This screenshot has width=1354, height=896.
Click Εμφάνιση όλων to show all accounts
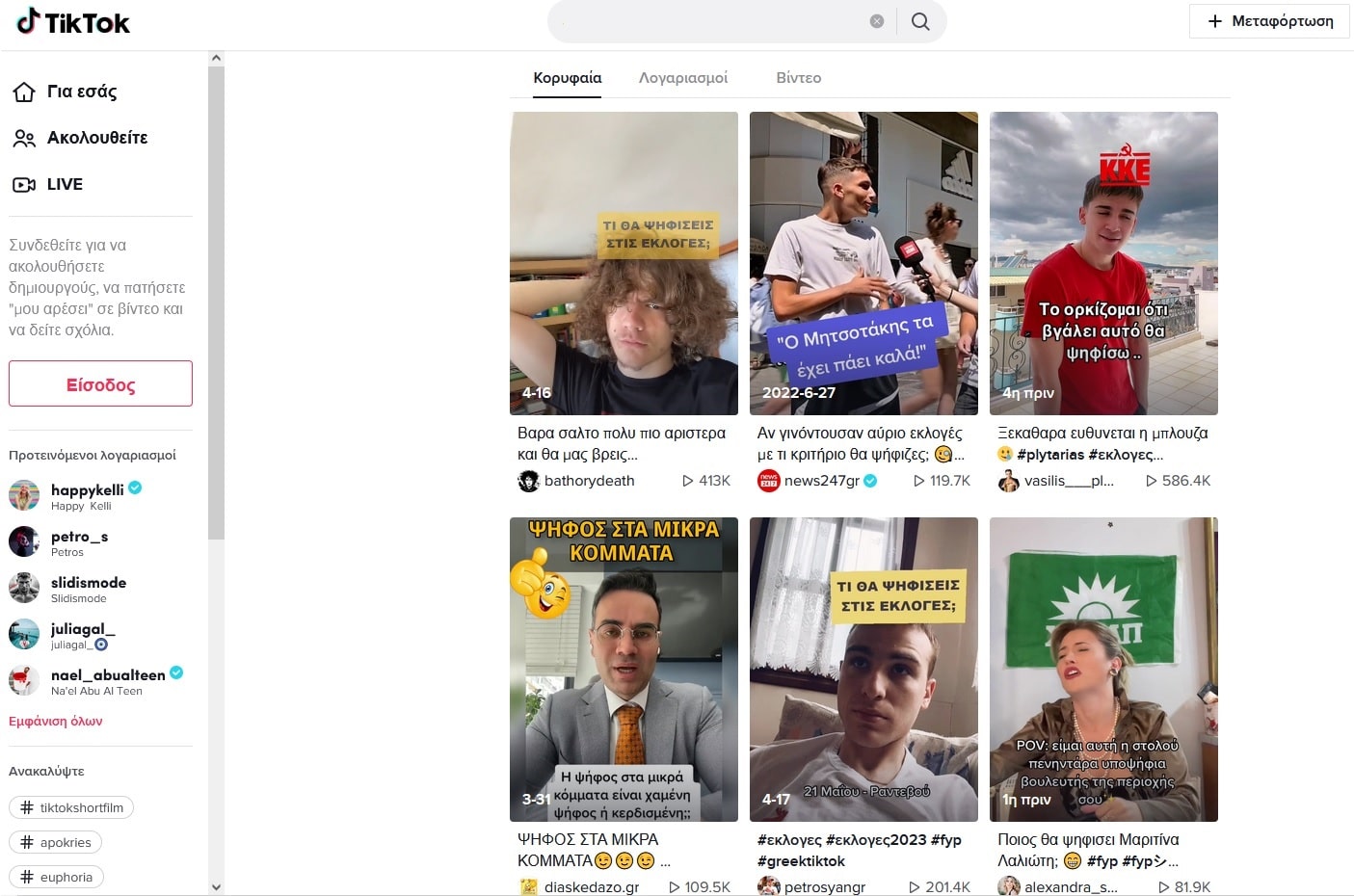click(56, 721)
